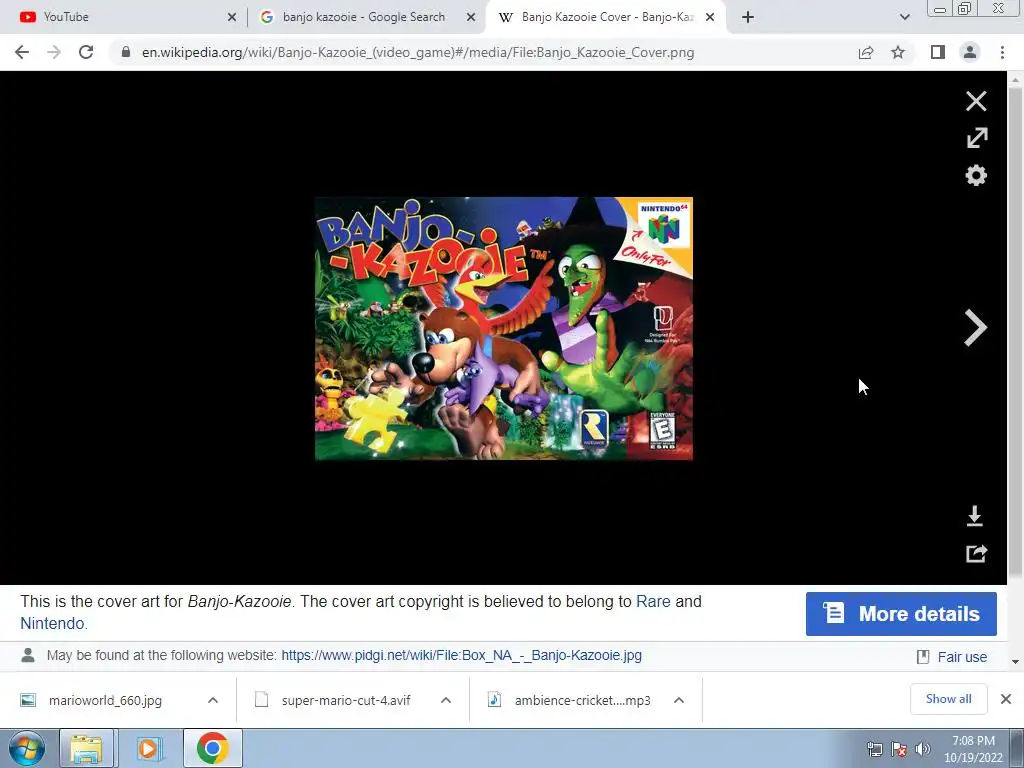Open Windows Media Player from taskbar

(148, 748)
